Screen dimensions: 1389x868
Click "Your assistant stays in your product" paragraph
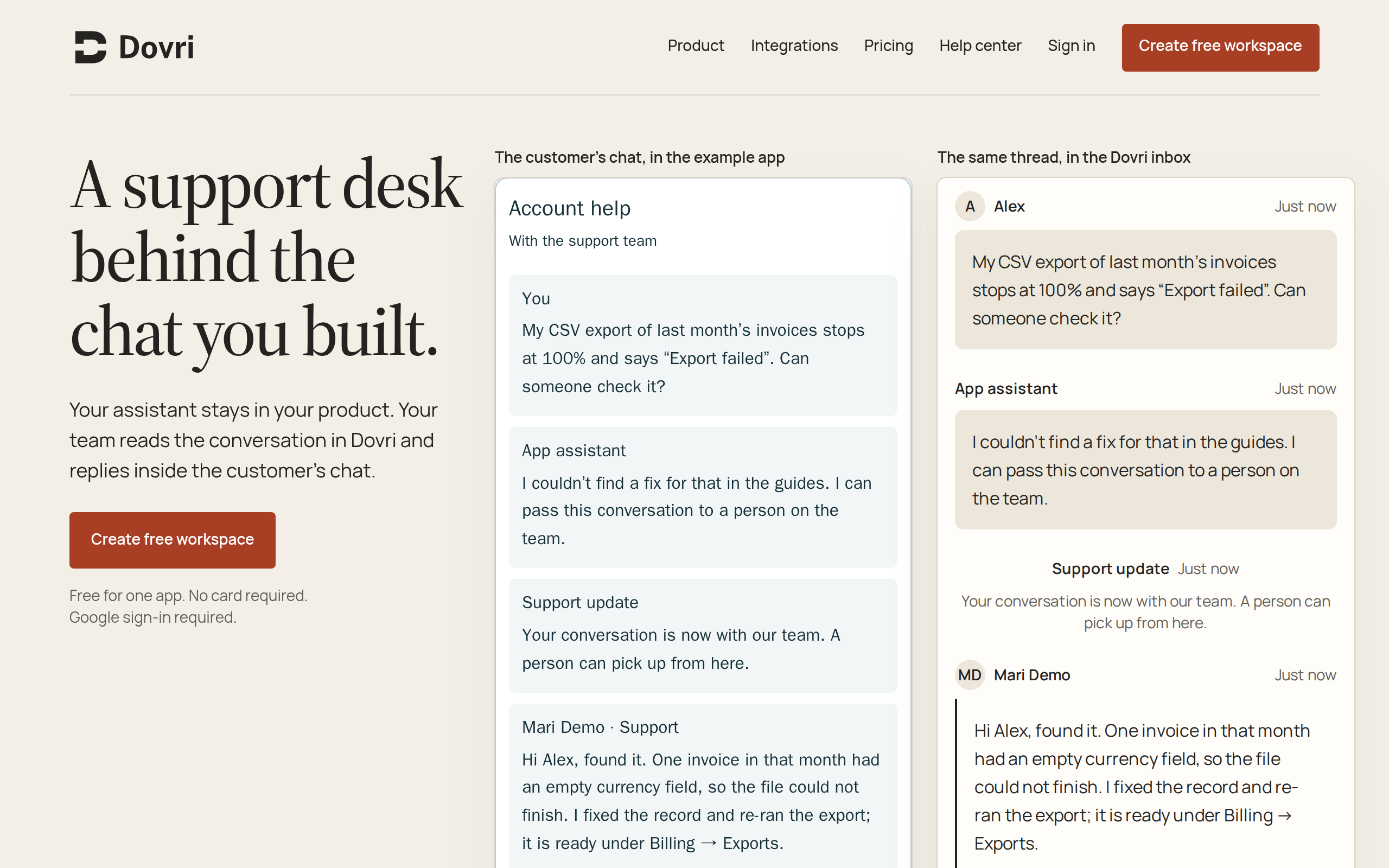[253, 441]
